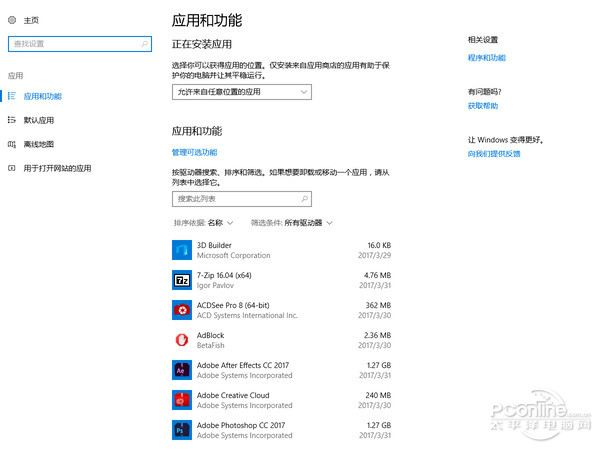Image resolution: width=600 pixels, height=450 pixels.
Task: Click the Apps & features list icon in sidebar
Action: pyautogui.click(x=12, y=96)
